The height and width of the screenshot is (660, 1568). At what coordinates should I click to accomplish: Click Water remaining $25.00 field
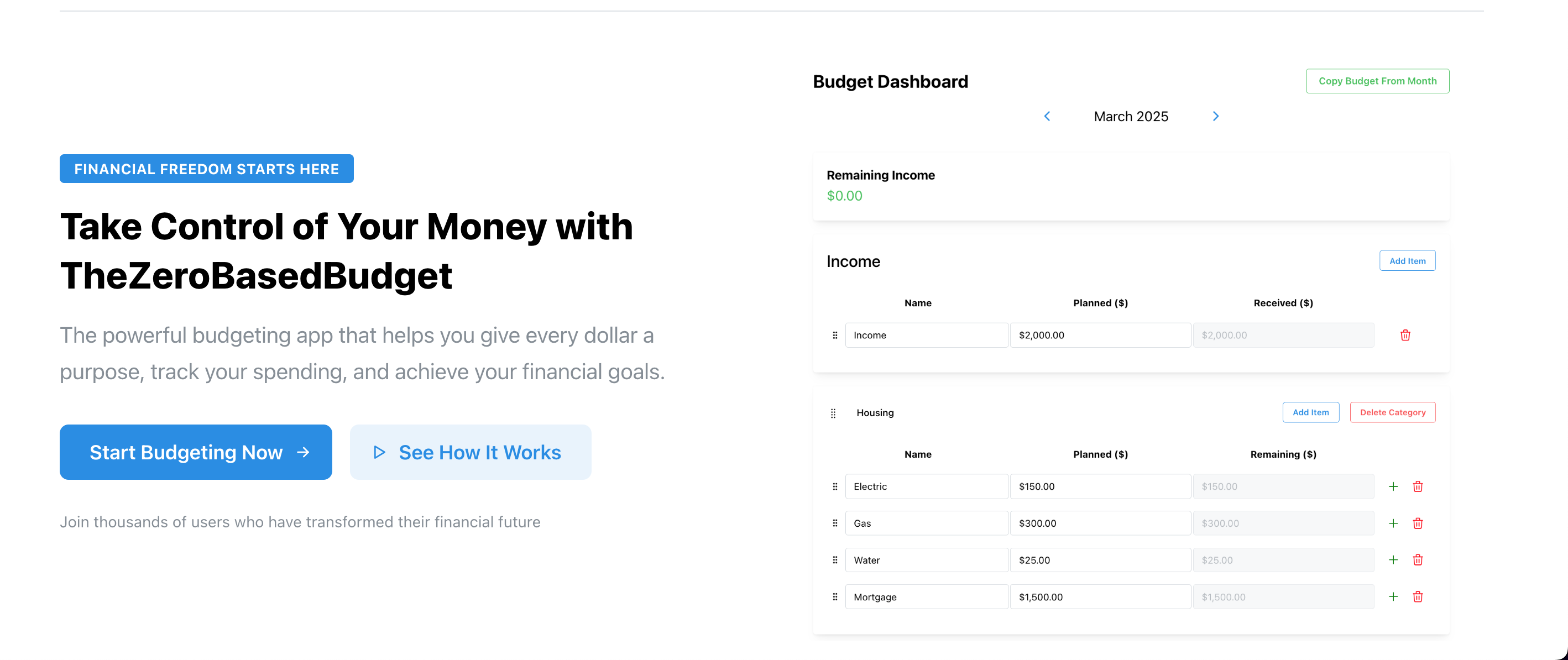[1283, 561]
